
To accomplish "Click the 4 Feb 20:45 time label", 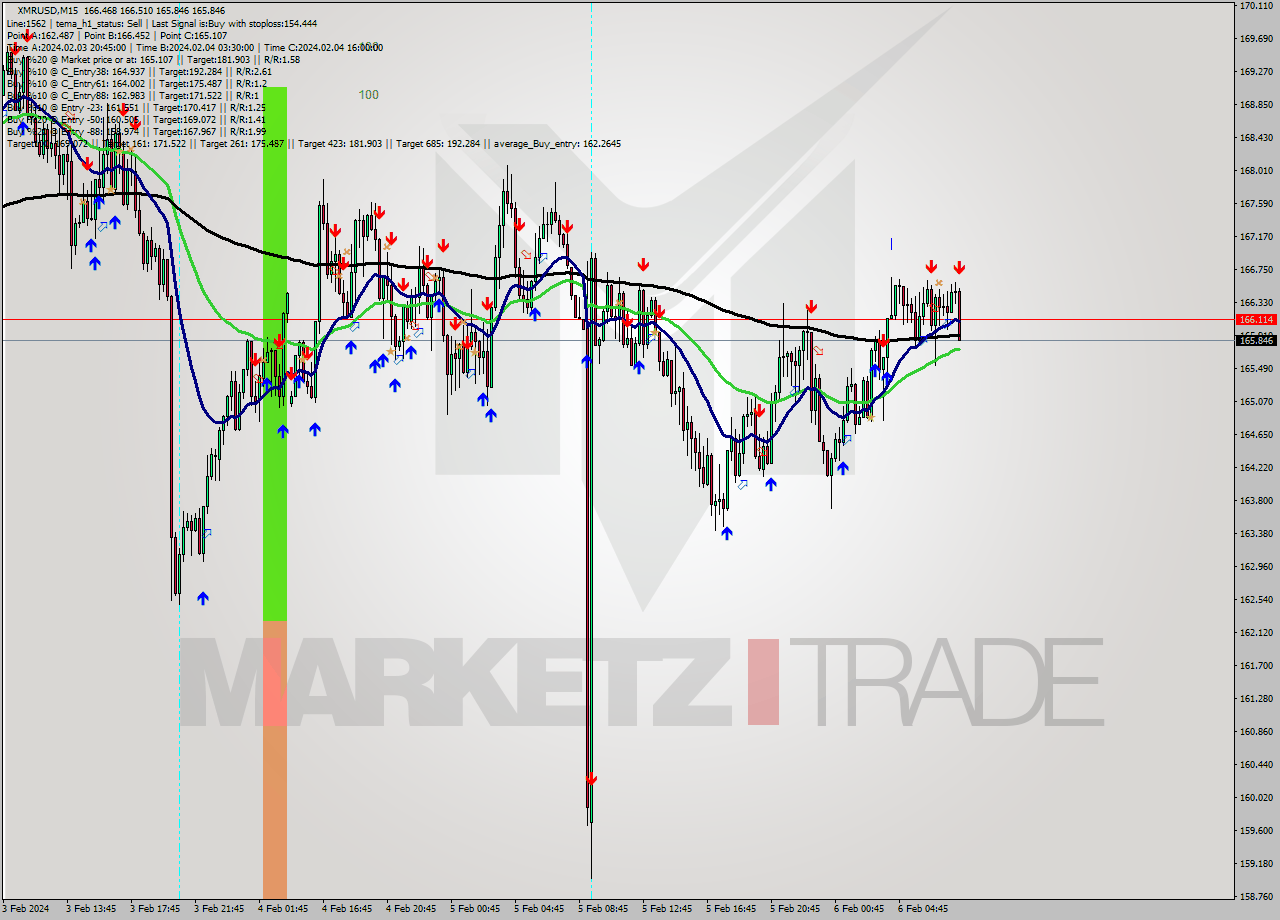I will tap(411, 909).
